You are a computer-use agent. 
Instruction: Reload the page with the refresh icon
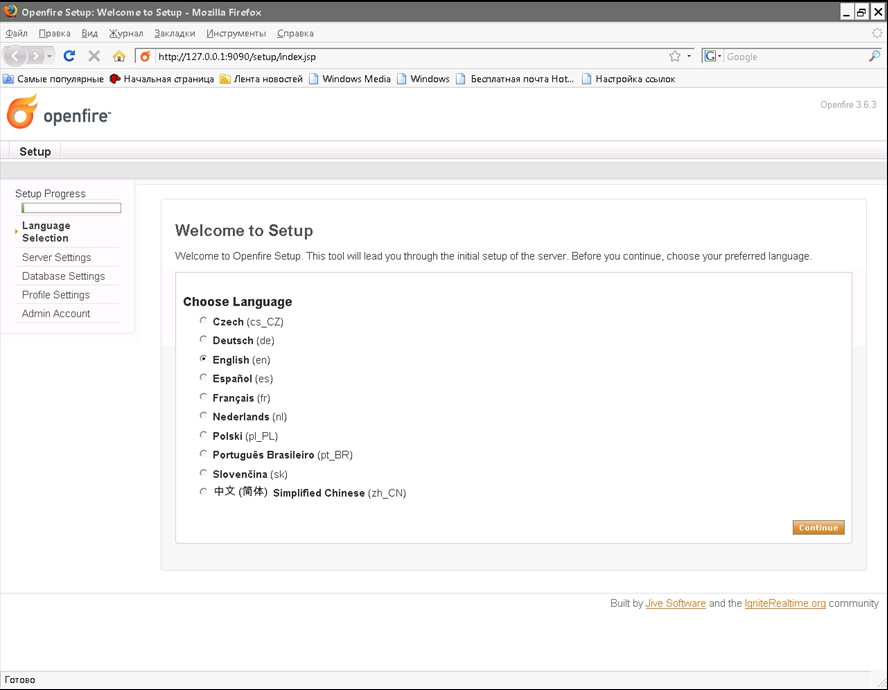(x=69, y=56)
